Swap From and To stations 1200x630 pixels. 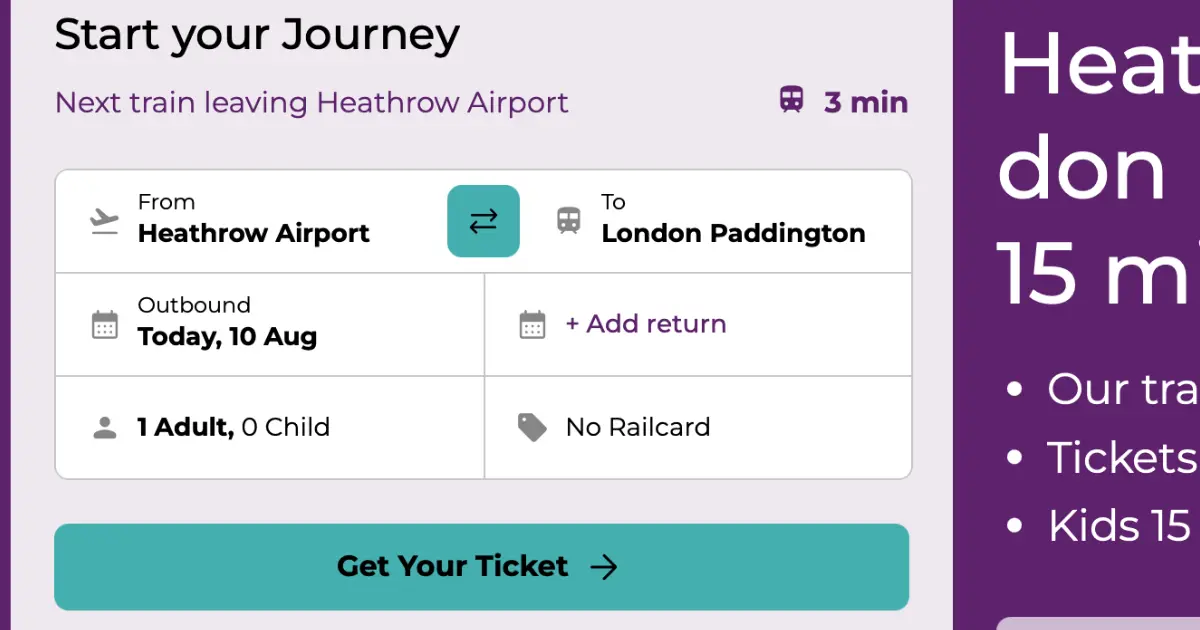483,221
